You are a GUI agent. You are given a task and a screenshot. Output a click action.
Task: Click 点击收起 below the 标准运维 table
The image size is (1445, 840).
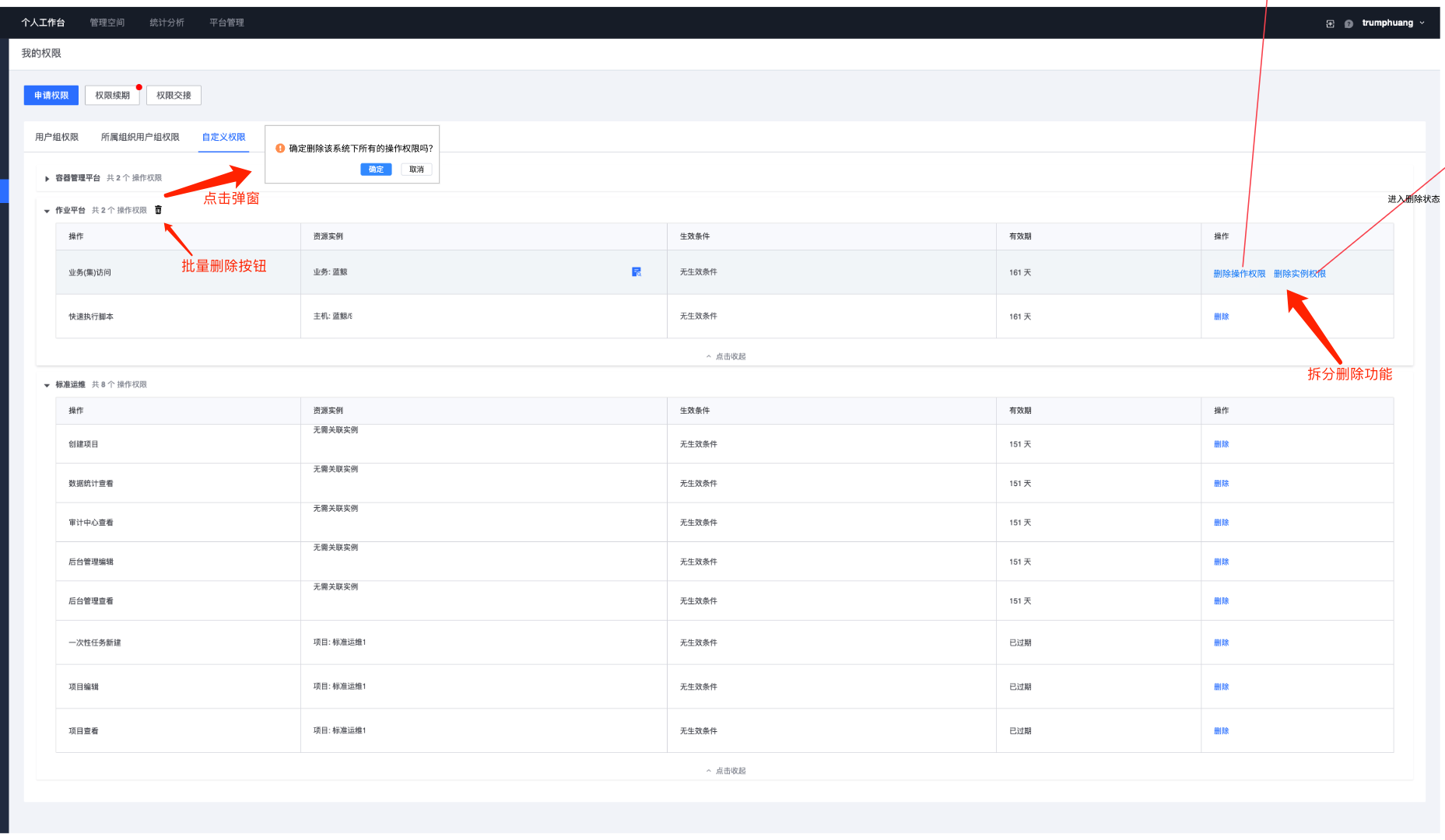click(x=725, y=770)
